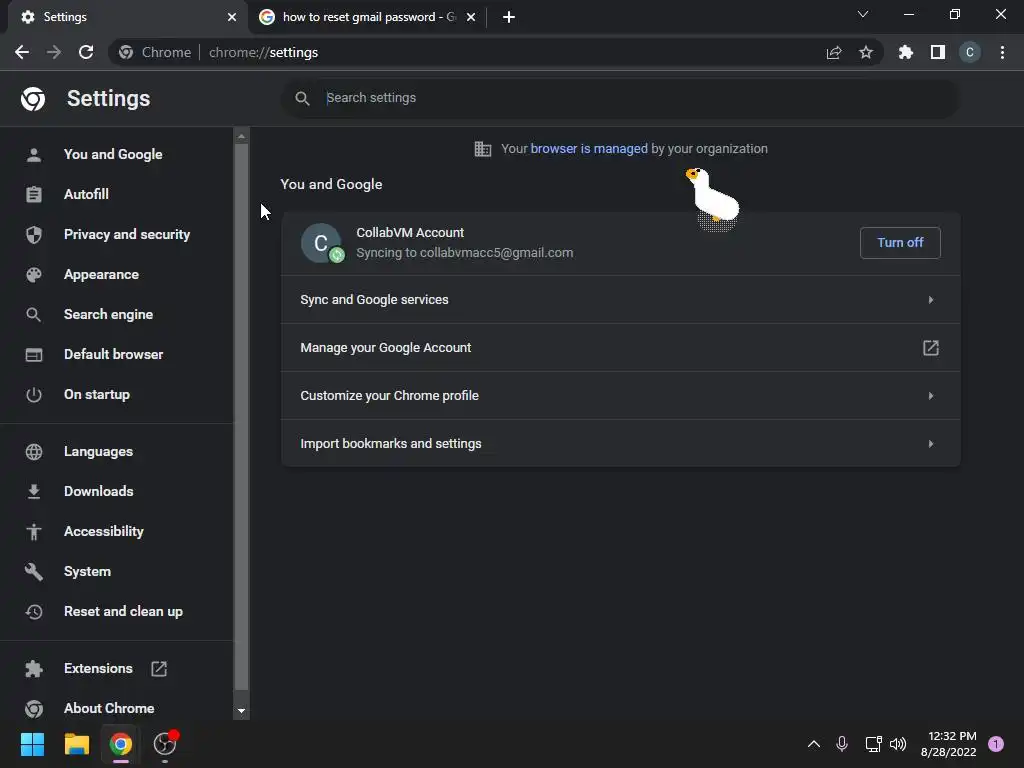The width and height of the screenshot is (1024, 768).
Task: Open Search engine settings in sidebar
Action: 108,314
